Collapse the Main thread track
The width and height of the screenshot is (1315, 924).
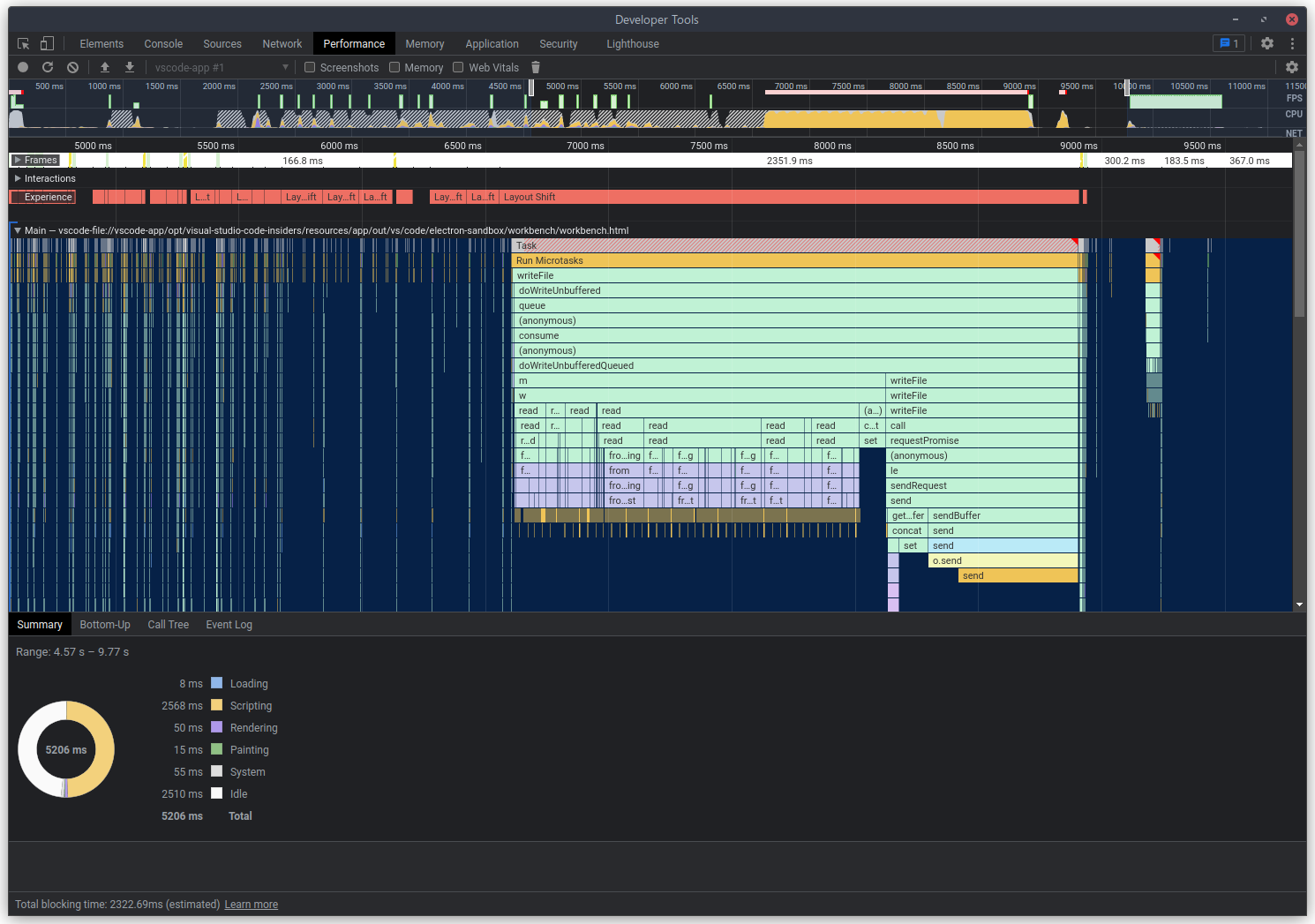click(x=18, y=230)
